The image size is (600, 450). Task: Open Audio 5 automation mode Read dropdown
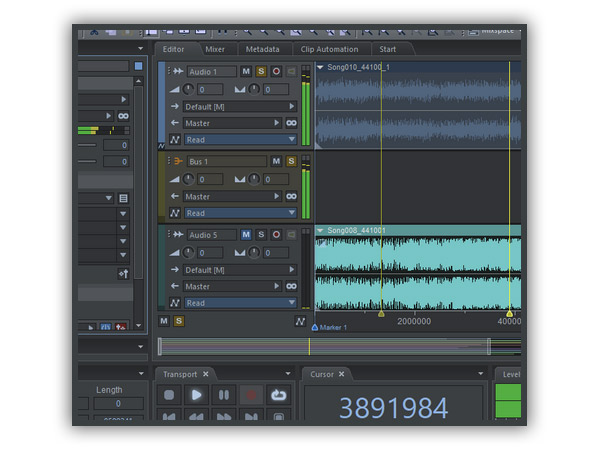click(x=240, y=303)
